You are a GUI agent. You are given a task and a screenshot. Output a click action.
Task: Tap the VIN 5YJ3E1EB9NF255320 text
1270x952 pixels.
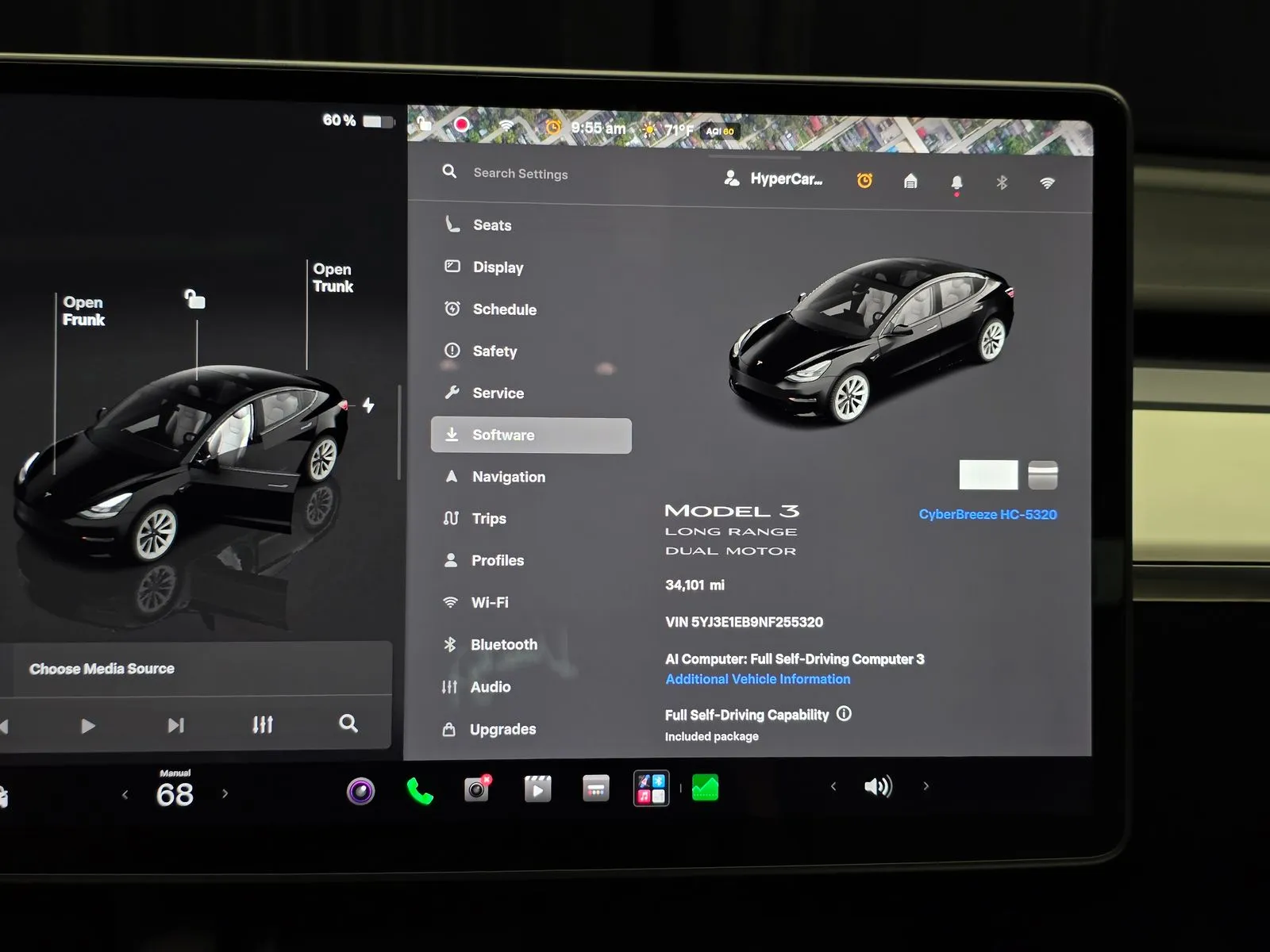tap(744, 622)
